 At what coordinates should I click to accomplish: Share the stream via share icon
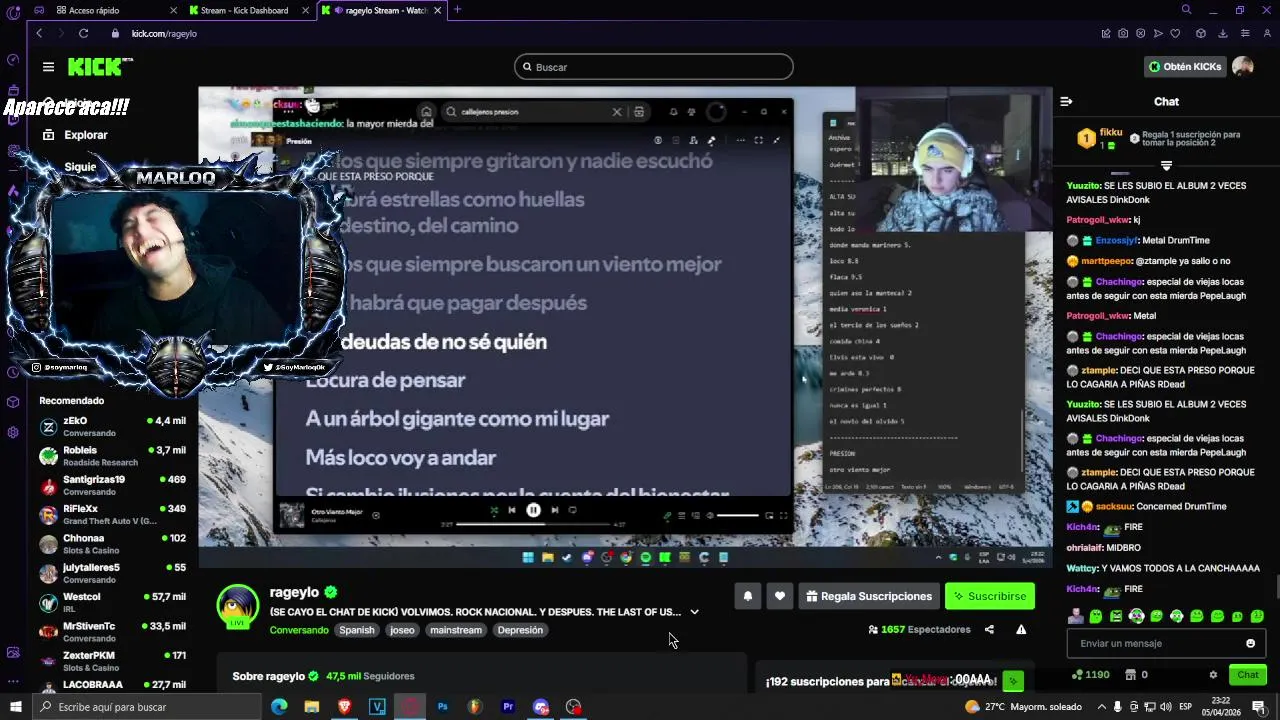coord(989,630)
